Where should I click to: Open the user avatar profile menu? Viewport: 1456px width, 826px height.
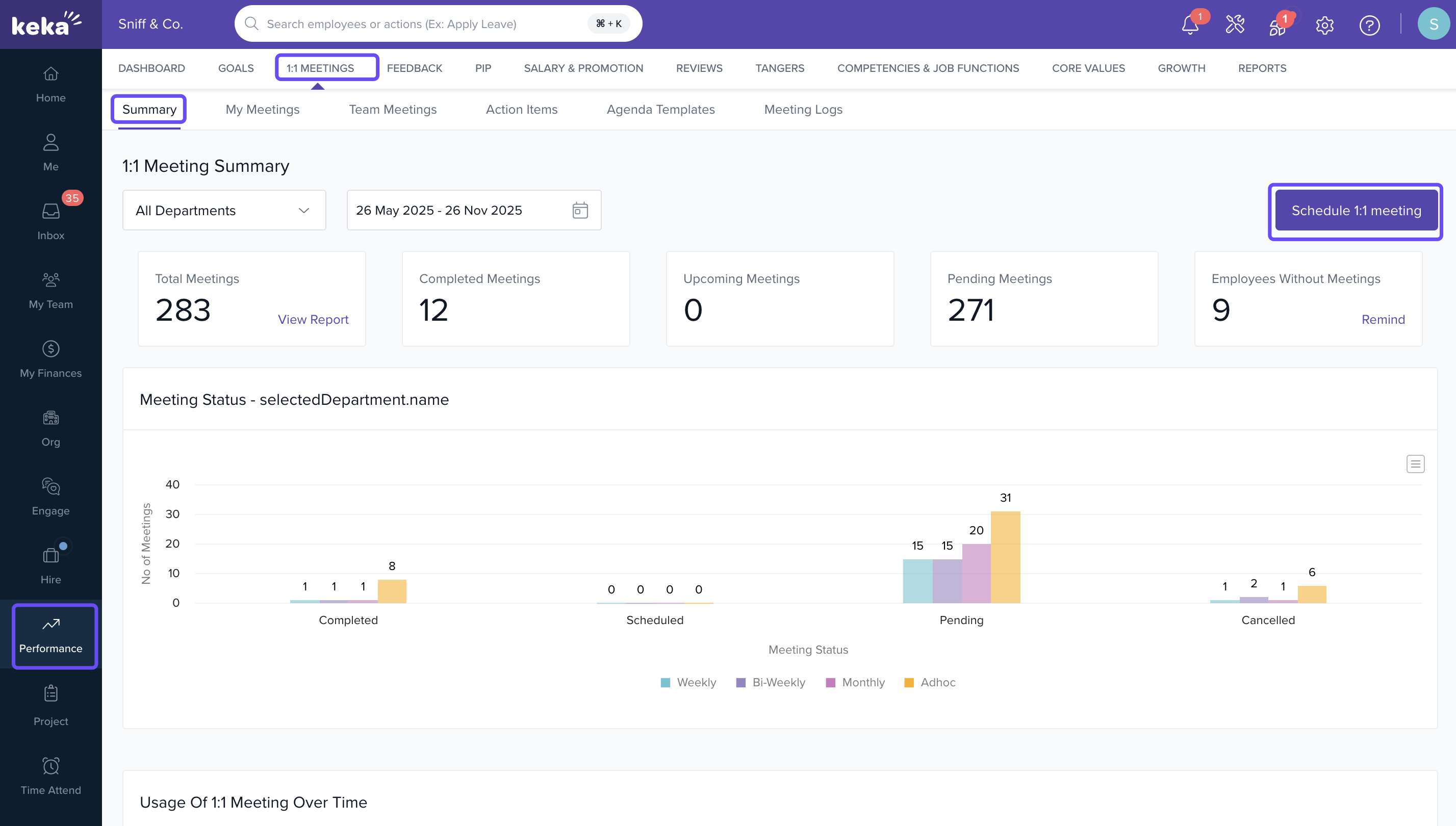click(1433, 24)
